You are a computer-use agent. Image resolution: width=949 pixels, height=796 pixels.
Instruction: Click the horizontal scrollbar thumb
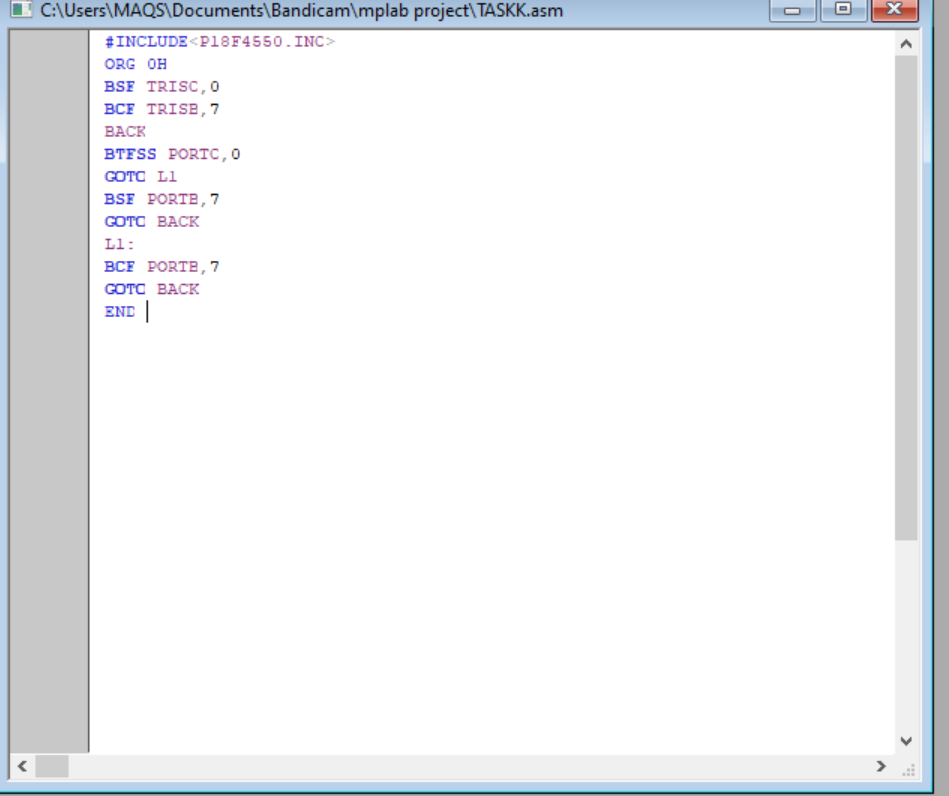point(52,767)
